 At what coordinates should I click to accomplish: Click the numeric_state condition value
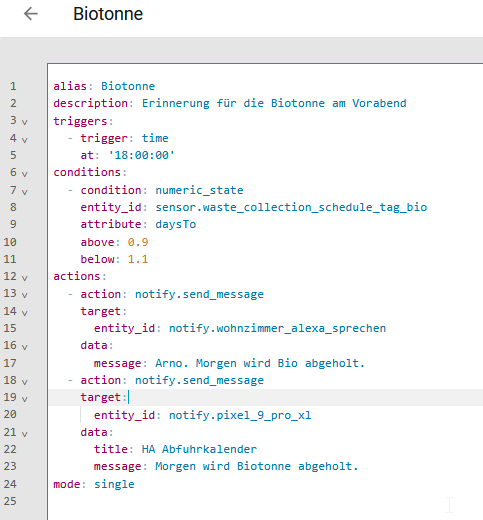coord(199,190)
